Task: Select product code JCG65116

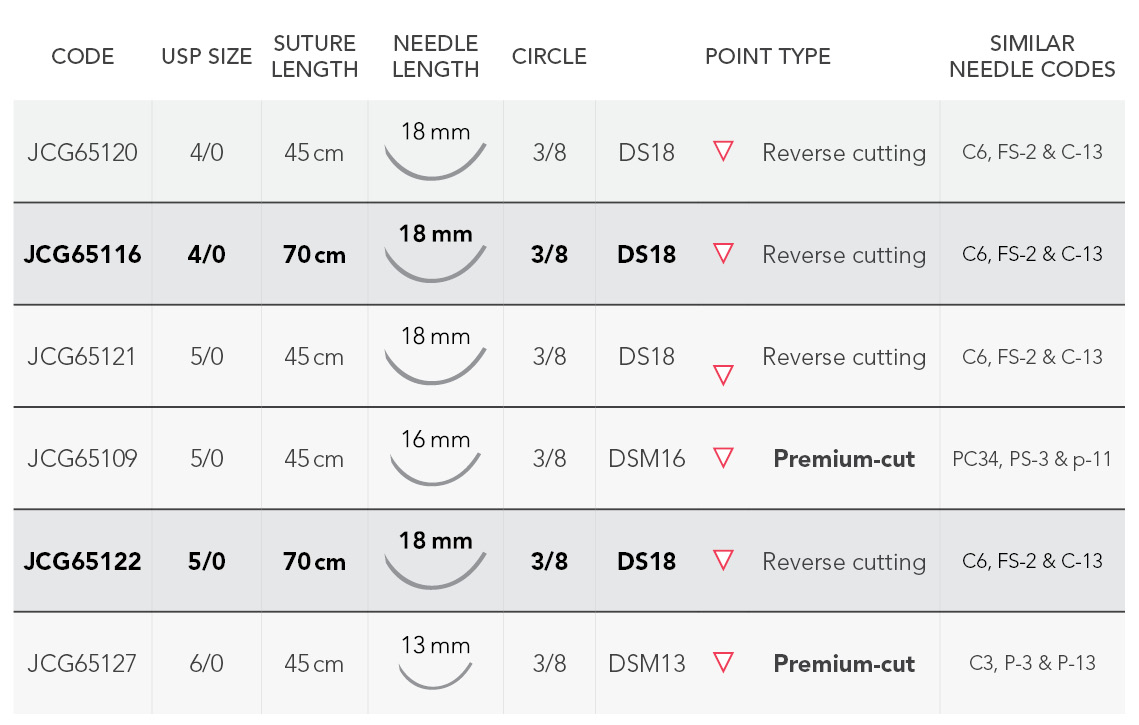Action: (83, 254)
